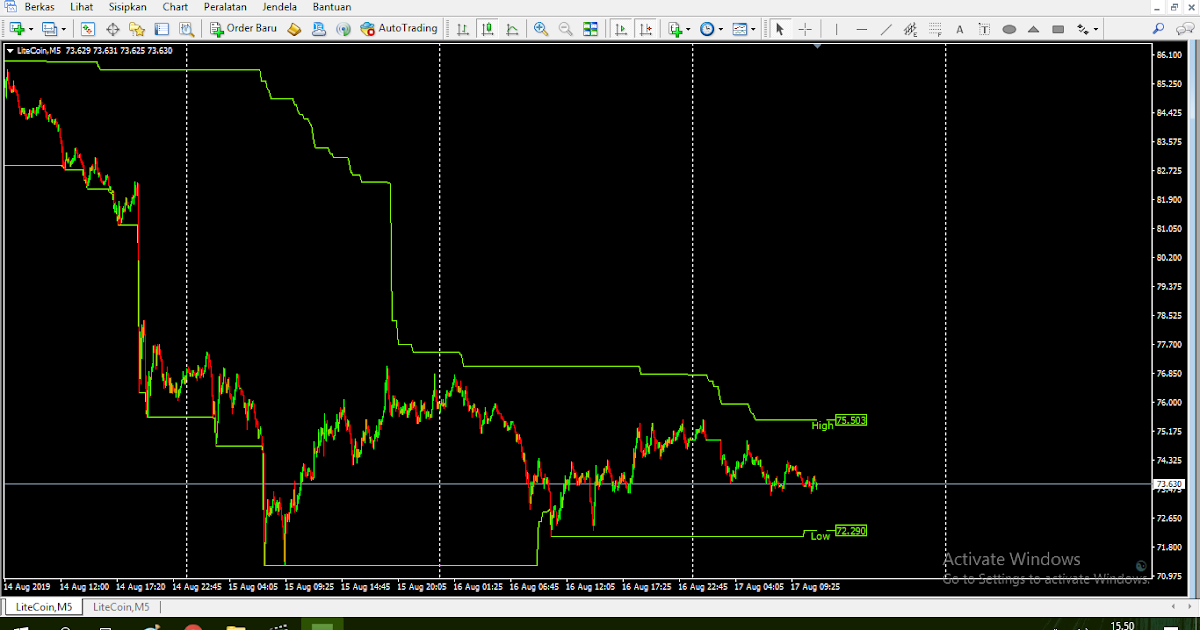
Task: Select the Crosshair tool
Action: coord(805,28)
